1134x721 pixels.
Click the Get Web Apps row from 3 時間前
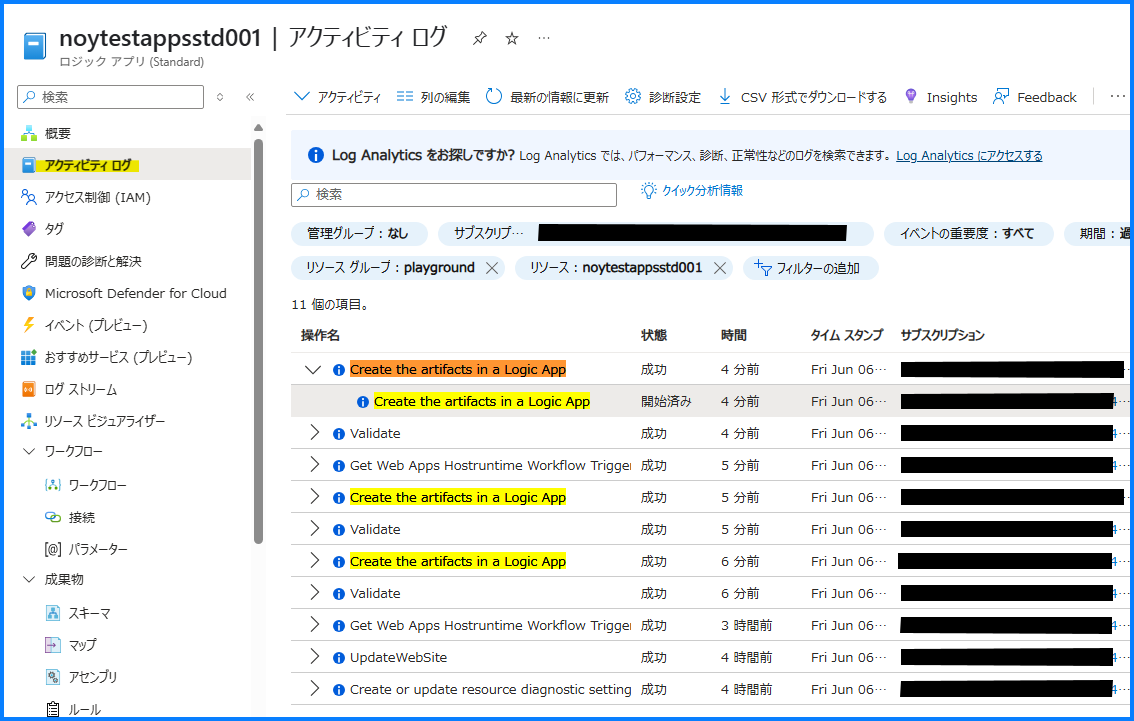[x=712, y=625]
